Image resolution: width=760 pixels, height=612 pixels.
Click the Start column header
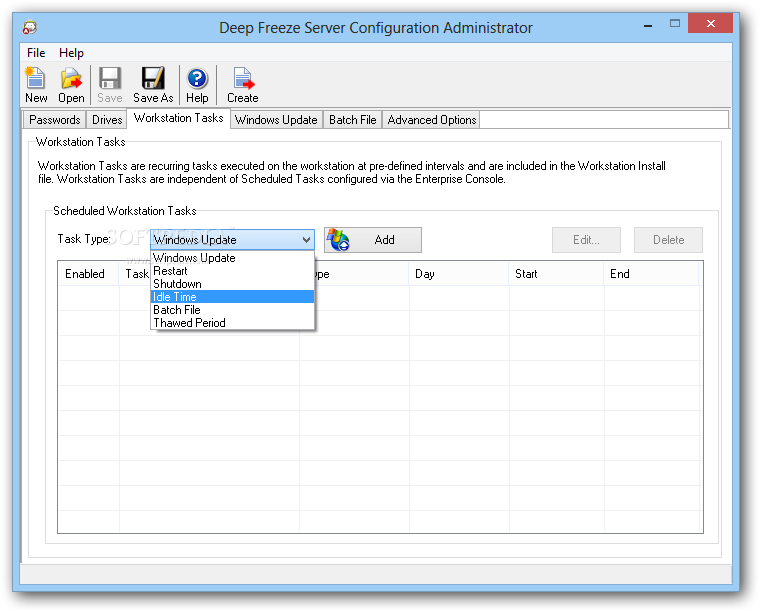(556, 274)
